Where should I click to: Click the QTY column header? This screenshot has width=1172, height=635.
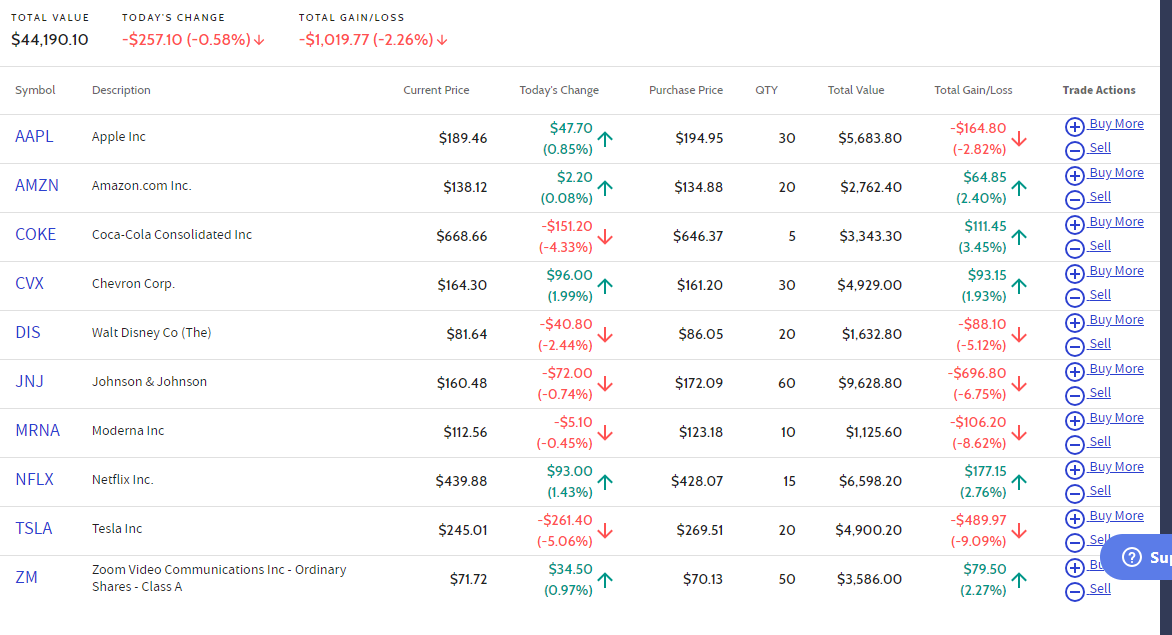[x=766, y=90]
